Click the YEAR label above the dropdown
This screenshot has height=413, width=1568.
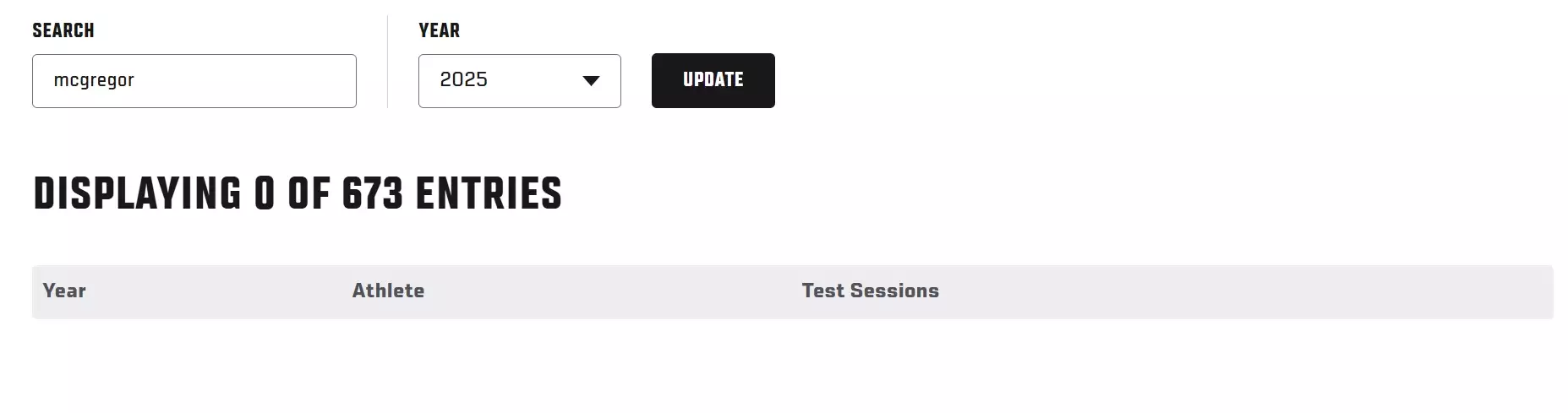coord(440,30)
